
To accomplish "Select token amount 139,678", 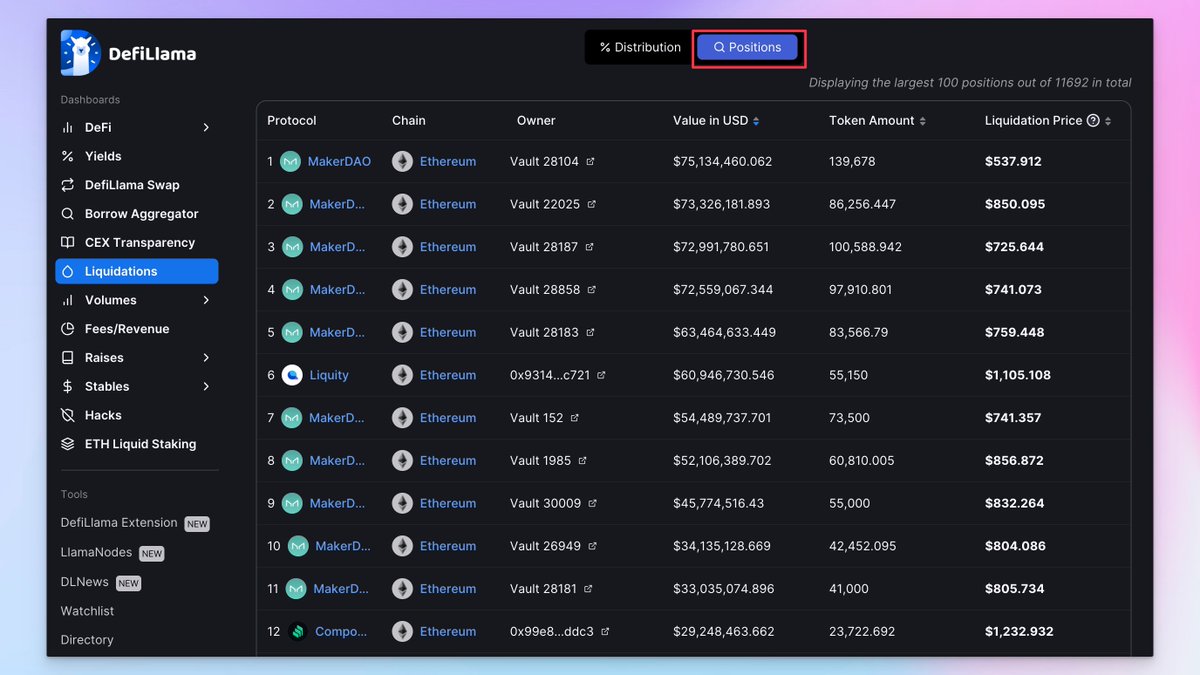I will (852, 162).
